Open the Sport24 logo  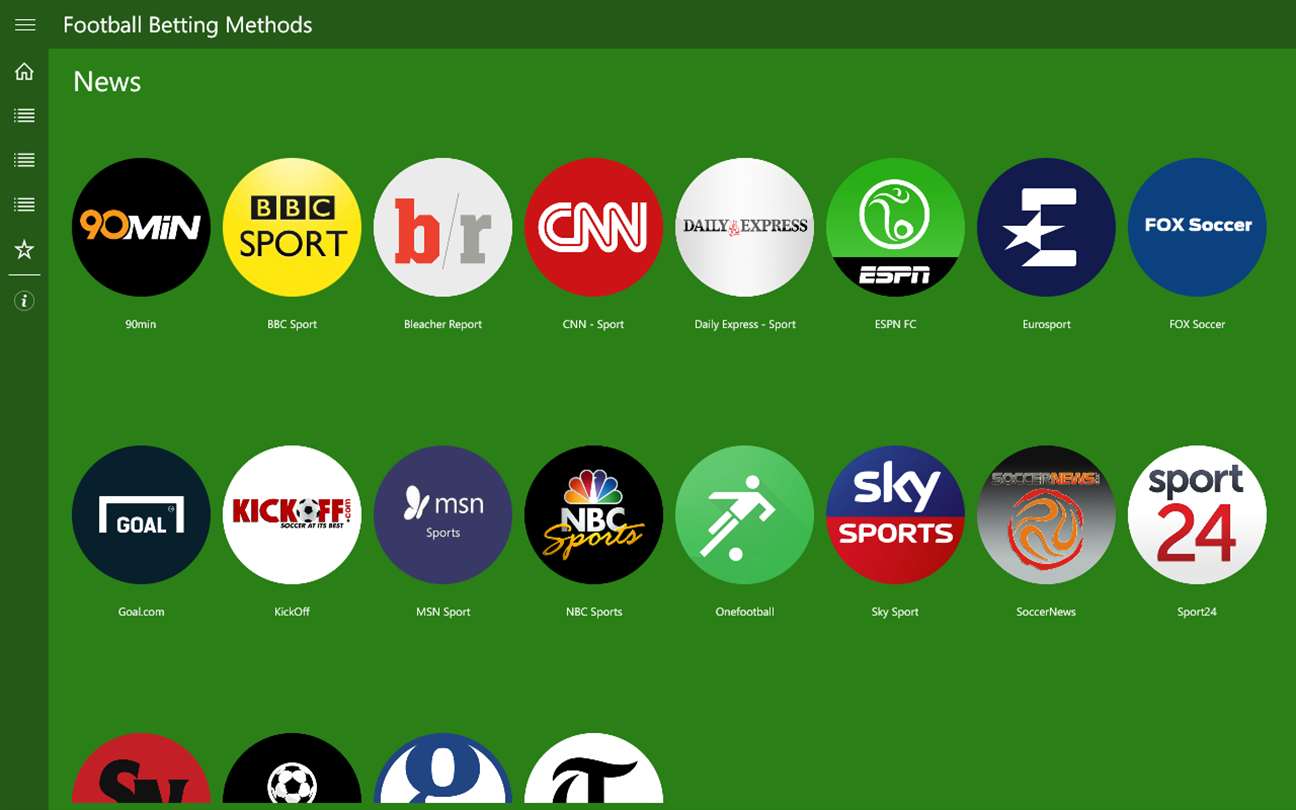click(x=1198, y=515)
